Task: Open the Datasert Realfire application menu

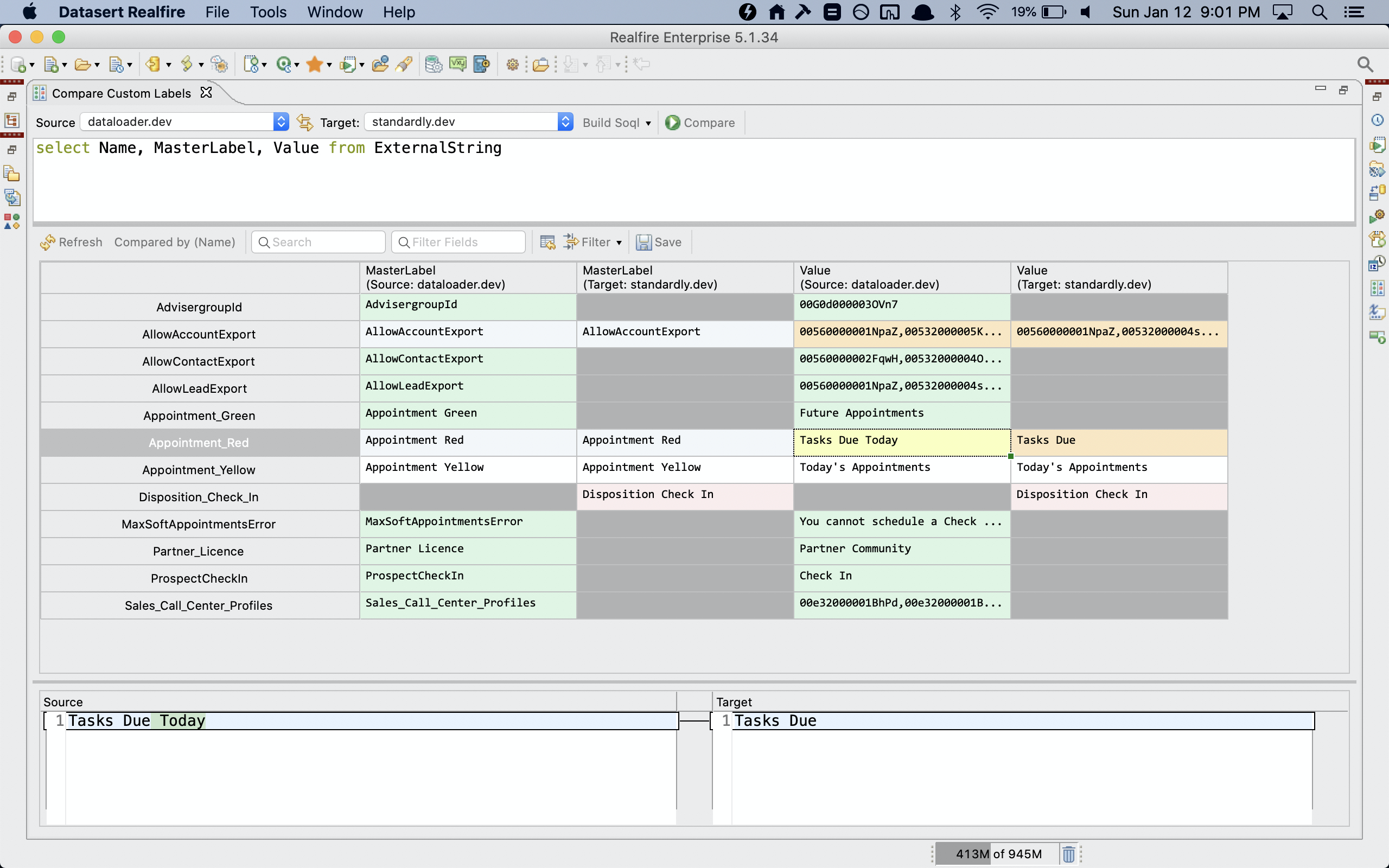Action: pos(122,12)
